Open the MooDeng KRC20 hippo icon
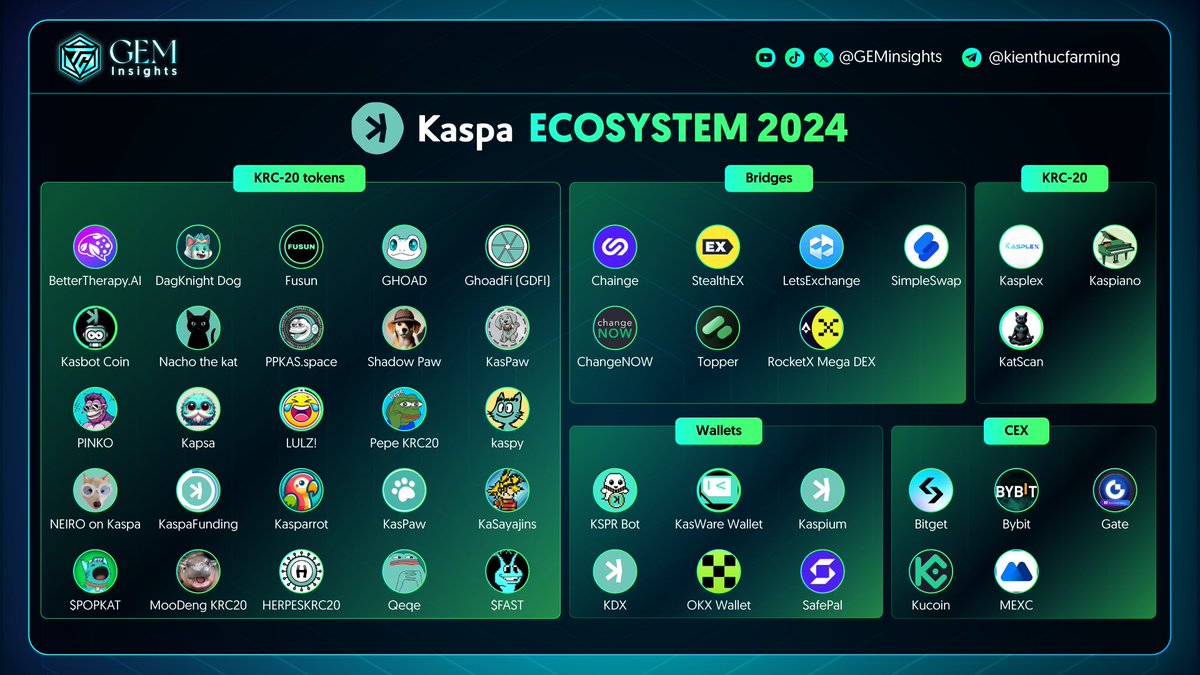Image resolution: width=1200 pixels, height=675 pixels. click(198, 571)
